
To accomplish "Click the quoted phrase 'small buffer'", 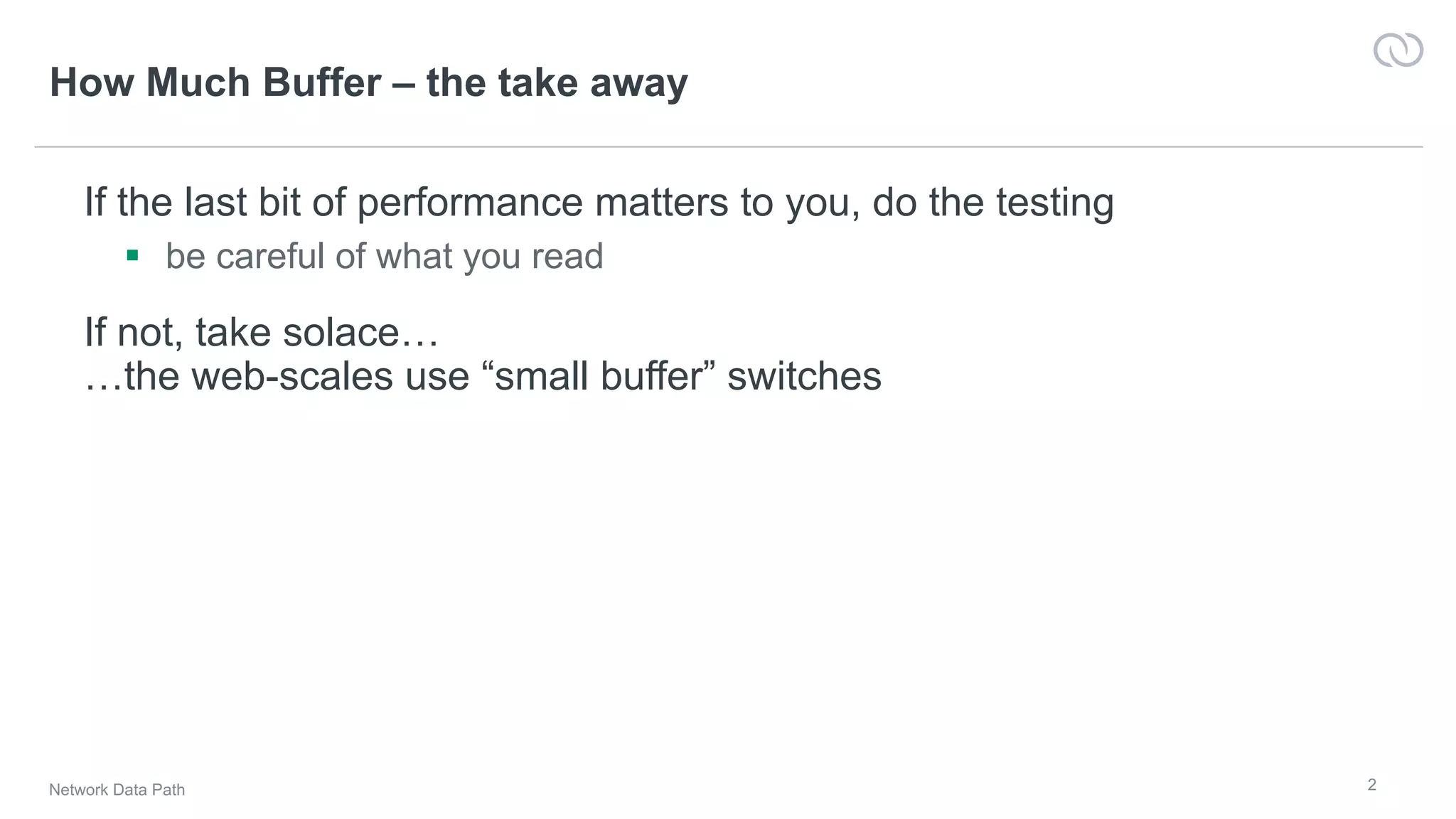I will [x=598, y=376].
